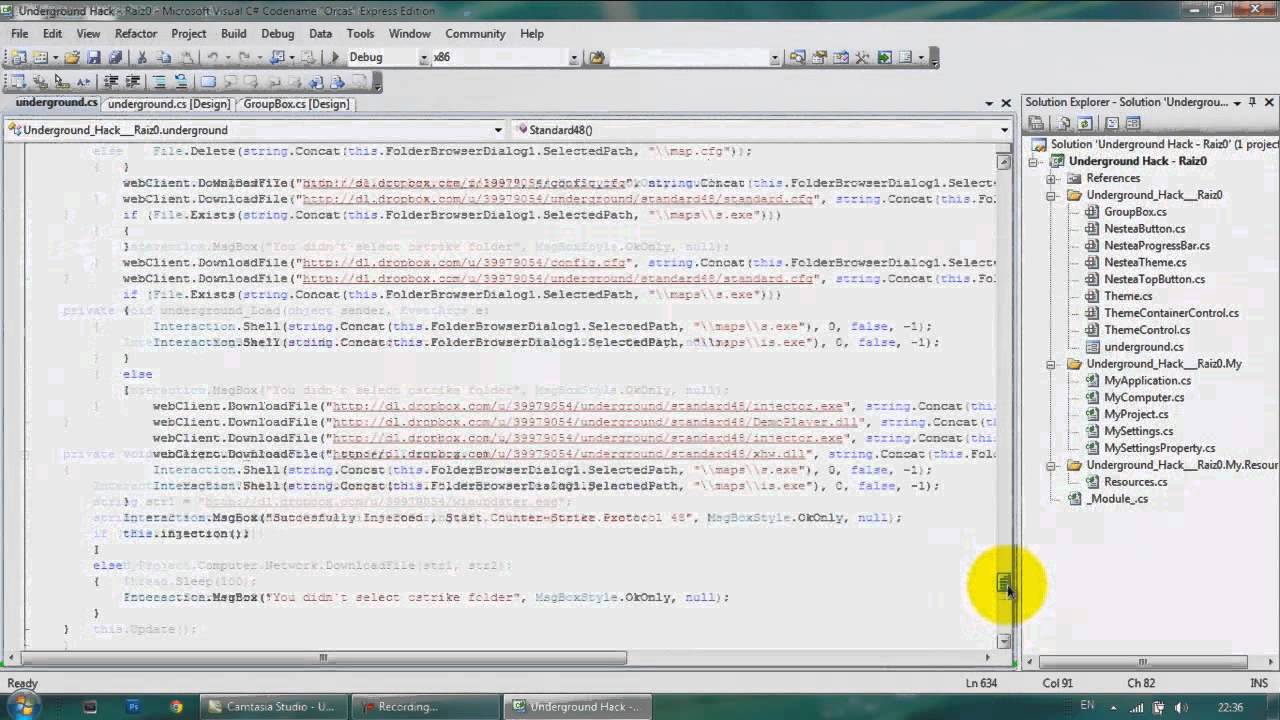Open the Underground_Hack__Raiz0.underground class dropdown

[498, 130]
